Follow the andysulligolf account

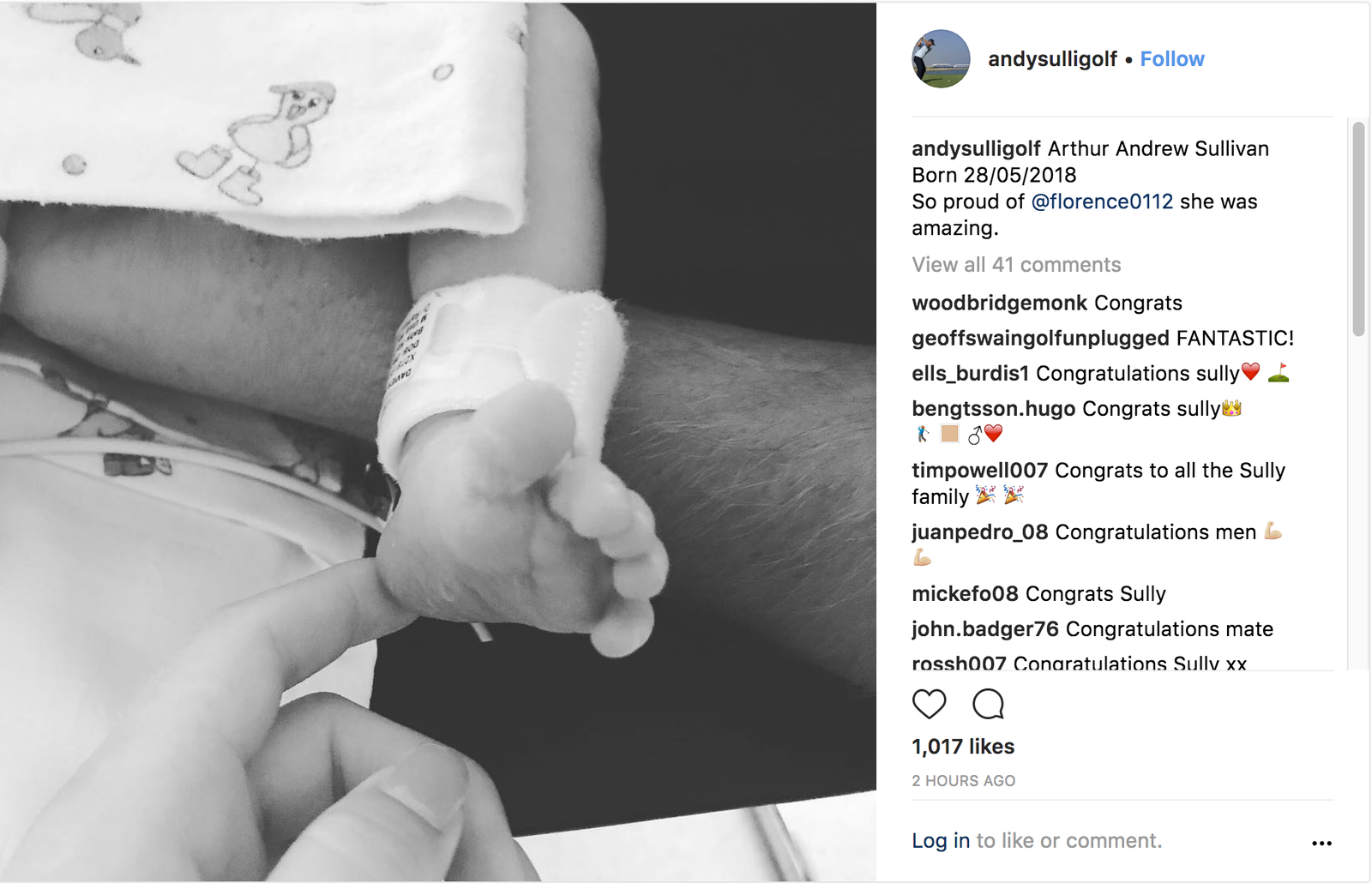pyautogui.click(x=1172, y=59)
